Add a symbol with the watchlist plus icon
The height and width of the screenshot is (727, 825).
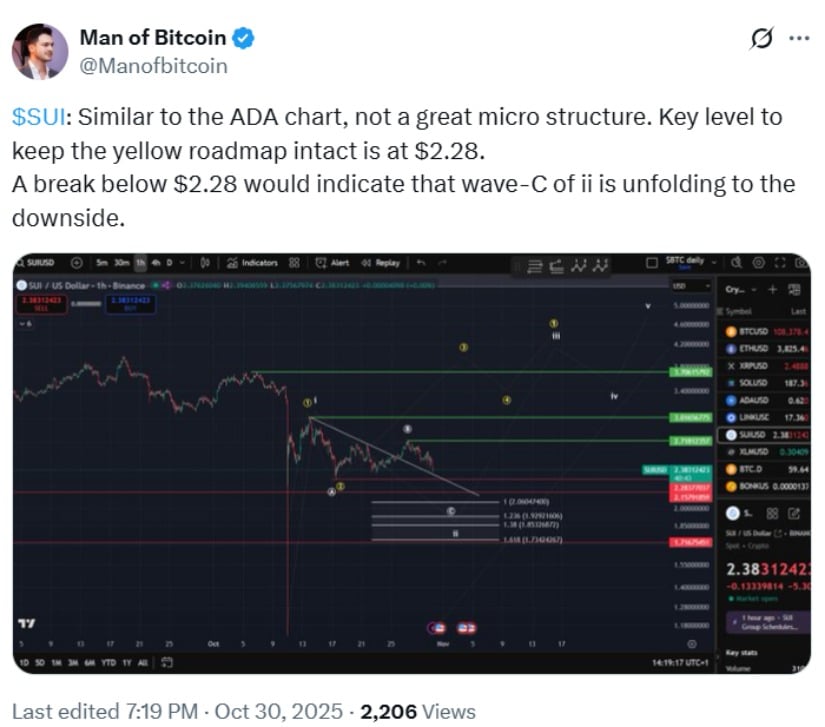pyautogui.click(x=774, y=288)
